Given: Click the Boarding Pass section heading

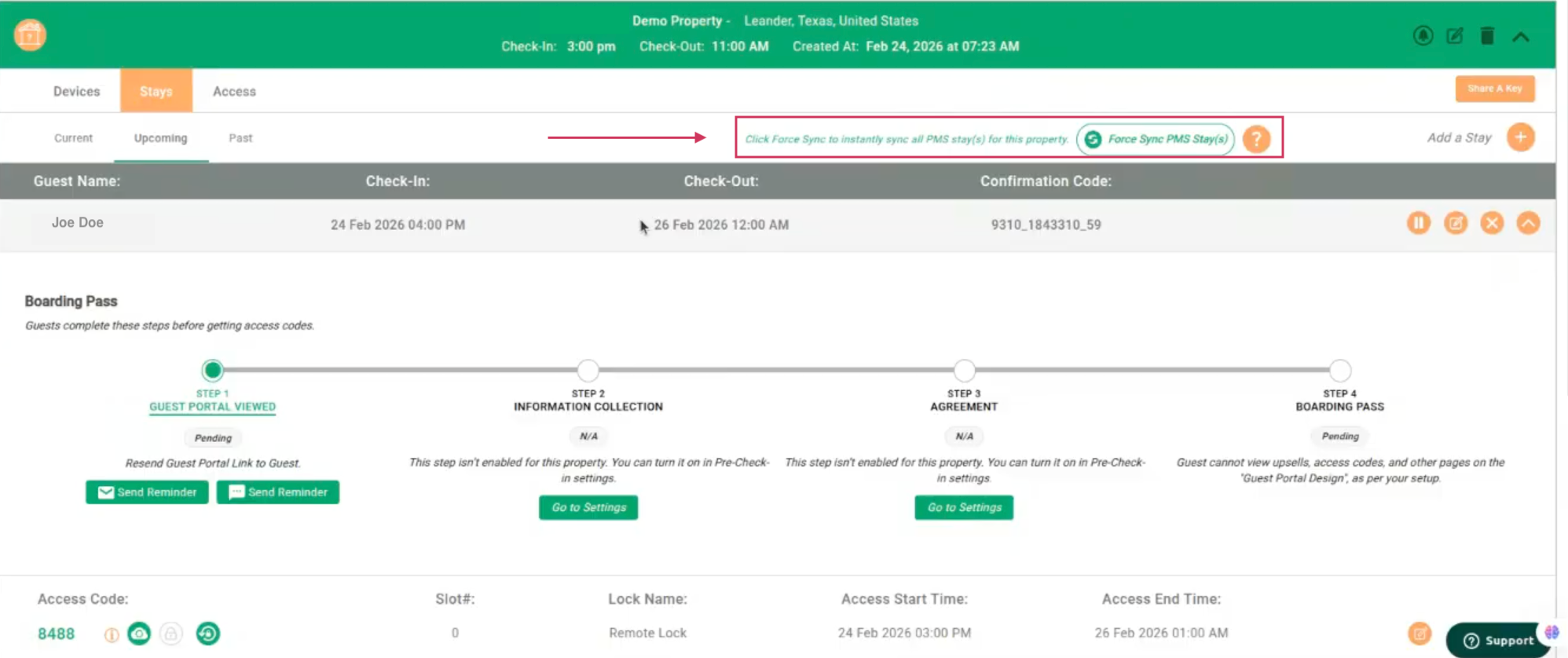Looking at the screenshot, I should tap(71, 302).
